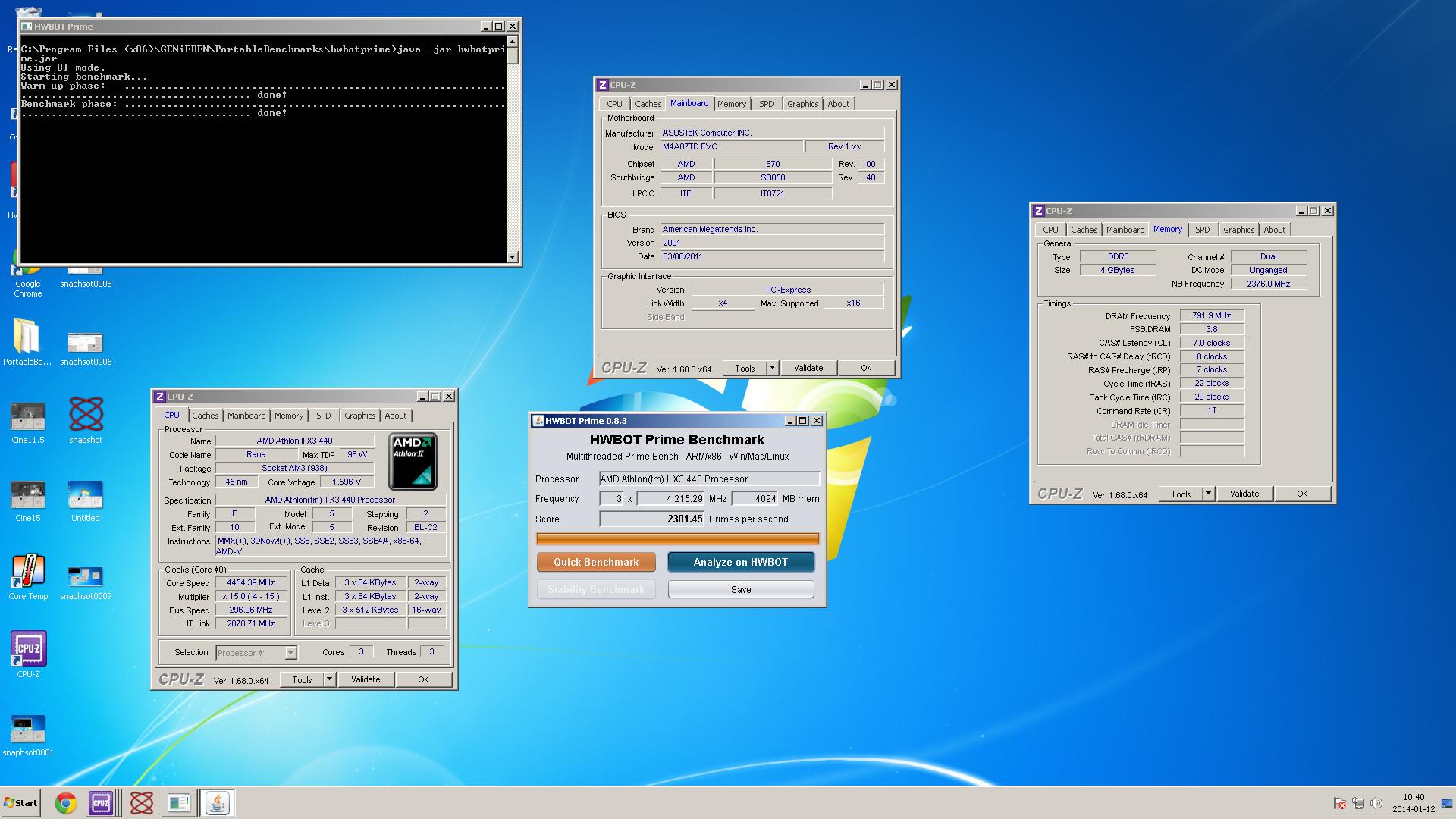Open snaphsot0005 desktop file
Screen dimensions: 1456x819
[x=86, y=277]
